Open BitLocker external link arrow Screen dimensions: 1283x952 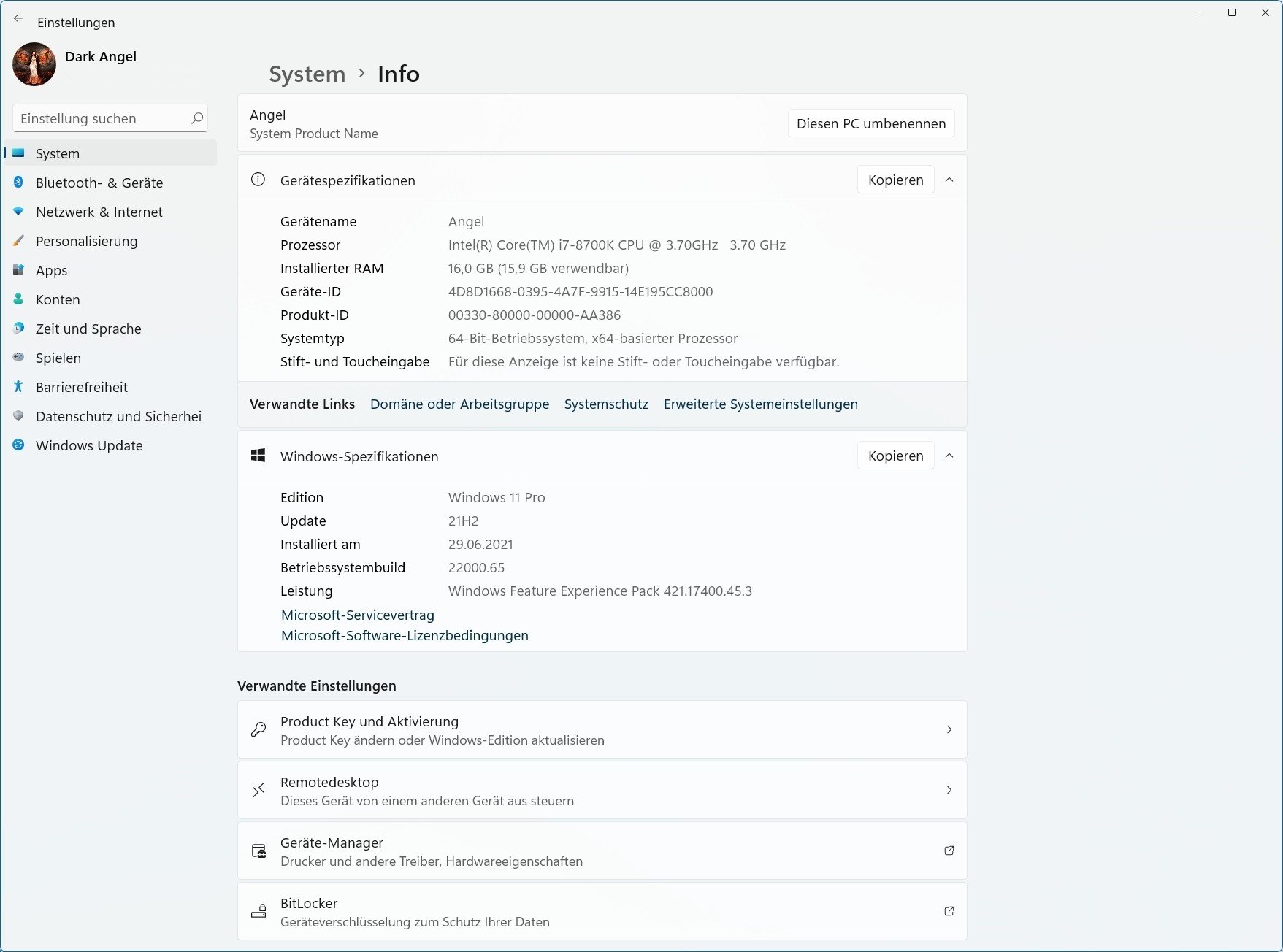(949, 911)
